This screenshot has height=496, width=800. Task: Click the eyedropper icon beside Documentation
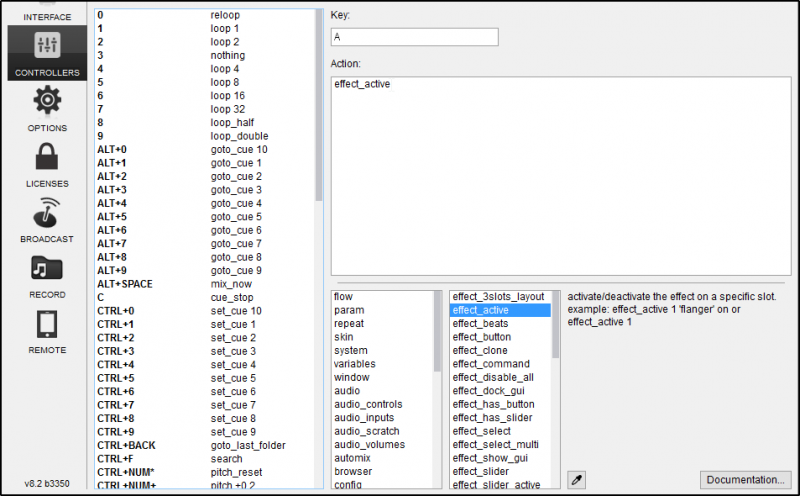click(576, 480)
